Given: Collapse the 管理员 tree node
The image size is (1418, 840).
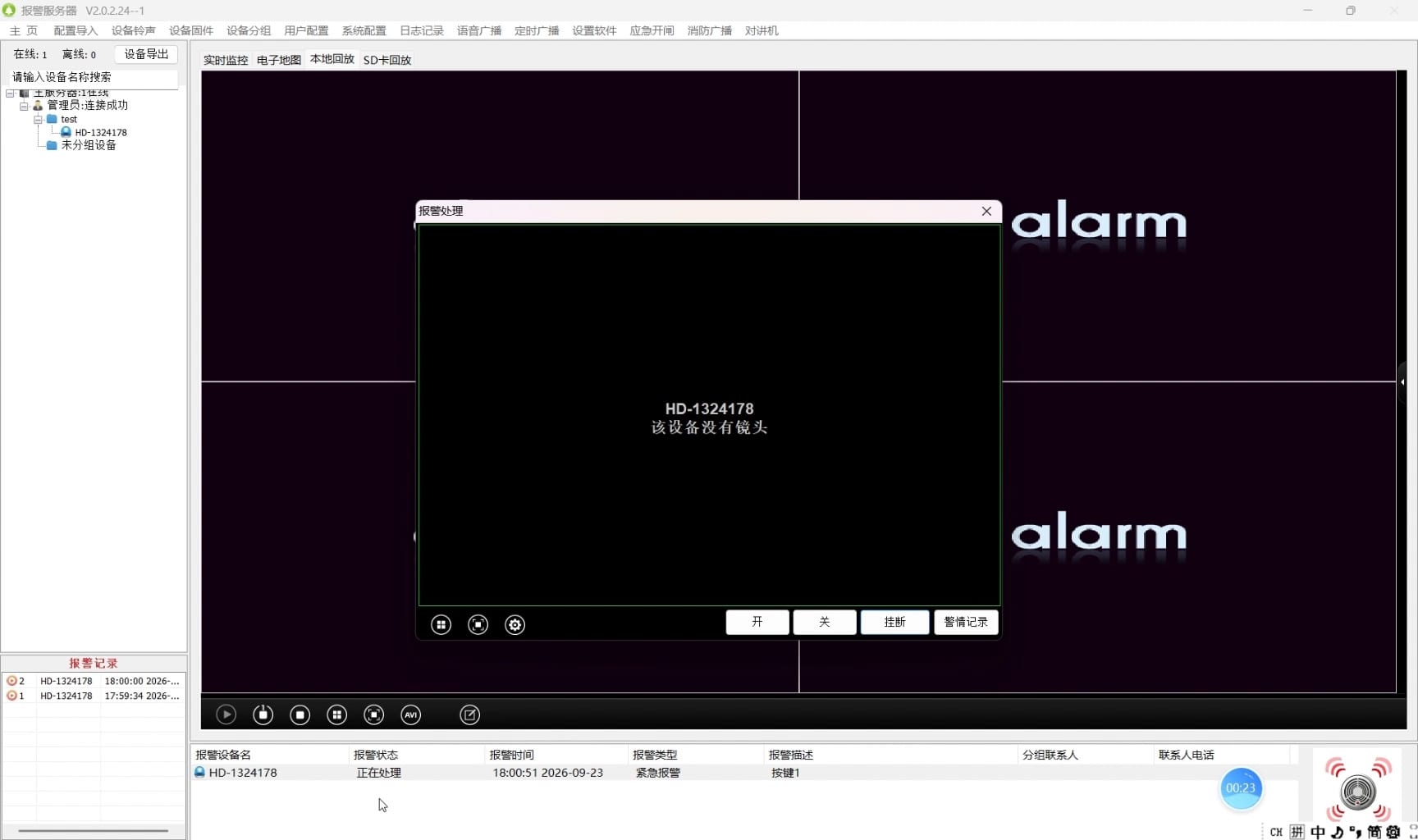Looking at the screenshot, I should 24,106.
